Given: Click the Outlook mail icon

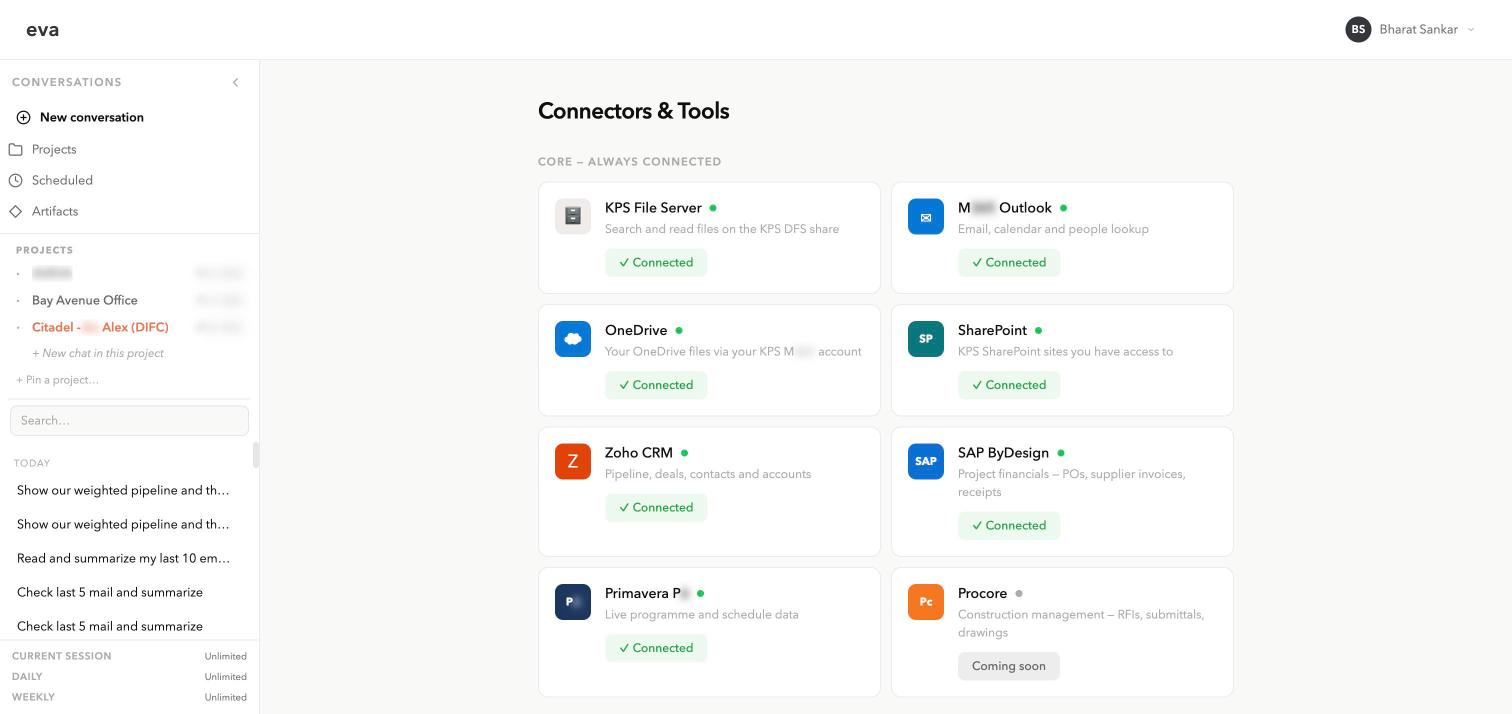Looking at the screenshot, I should coord(926,216).
